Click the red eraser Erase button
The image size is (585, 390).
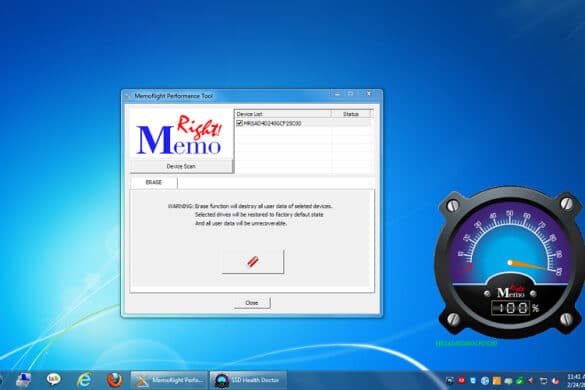(x=253, y=262)
